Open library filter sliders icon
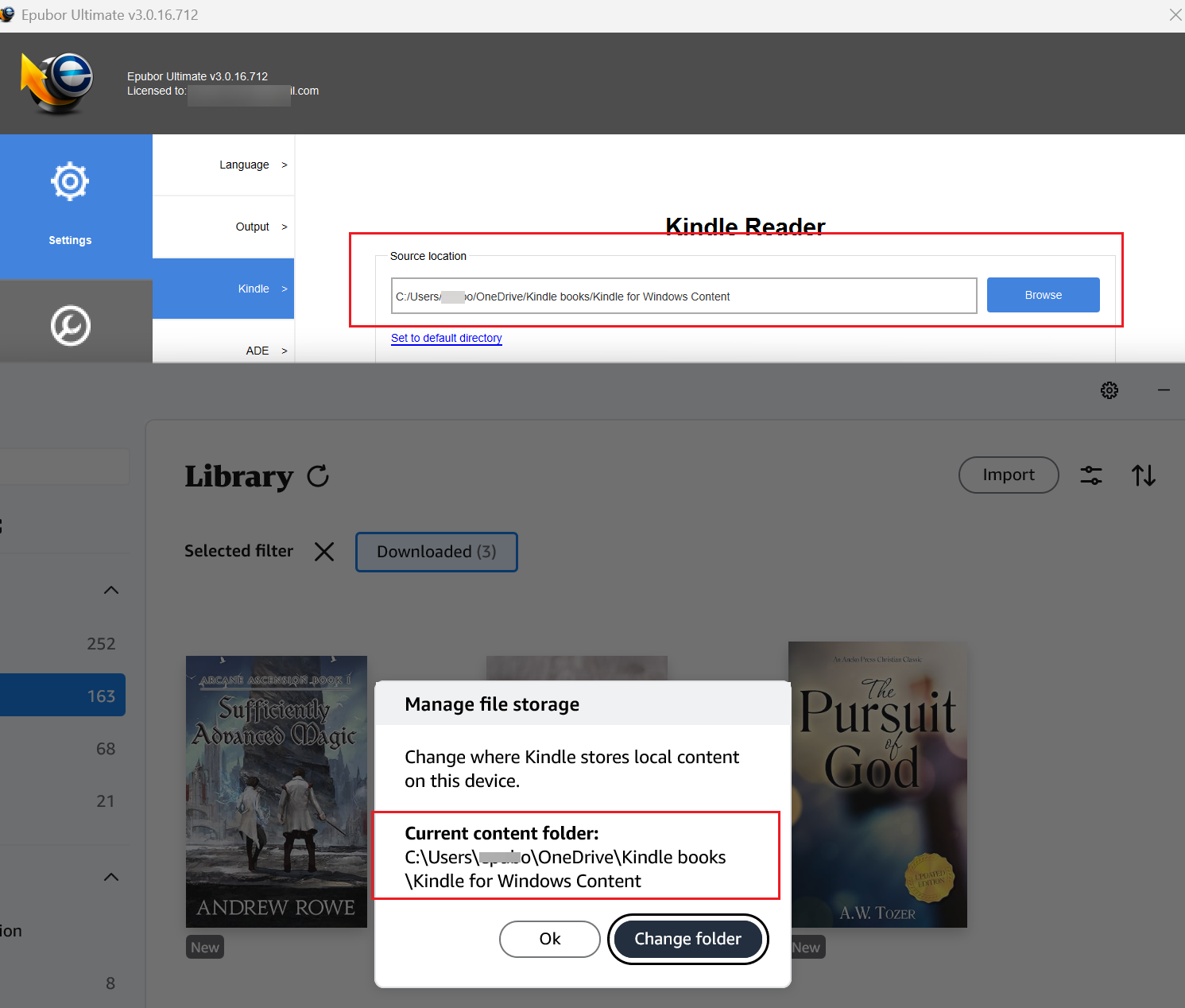The image size is (1185, 1008). 1091,475
